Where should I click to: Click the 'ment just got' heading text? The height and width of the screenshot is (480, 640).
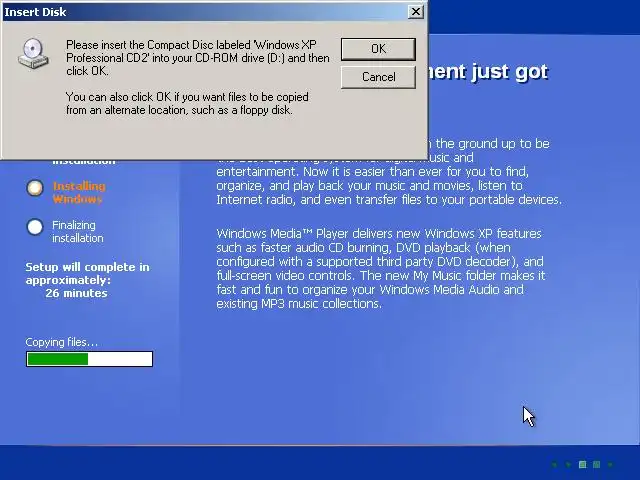(x=488, y=72)
